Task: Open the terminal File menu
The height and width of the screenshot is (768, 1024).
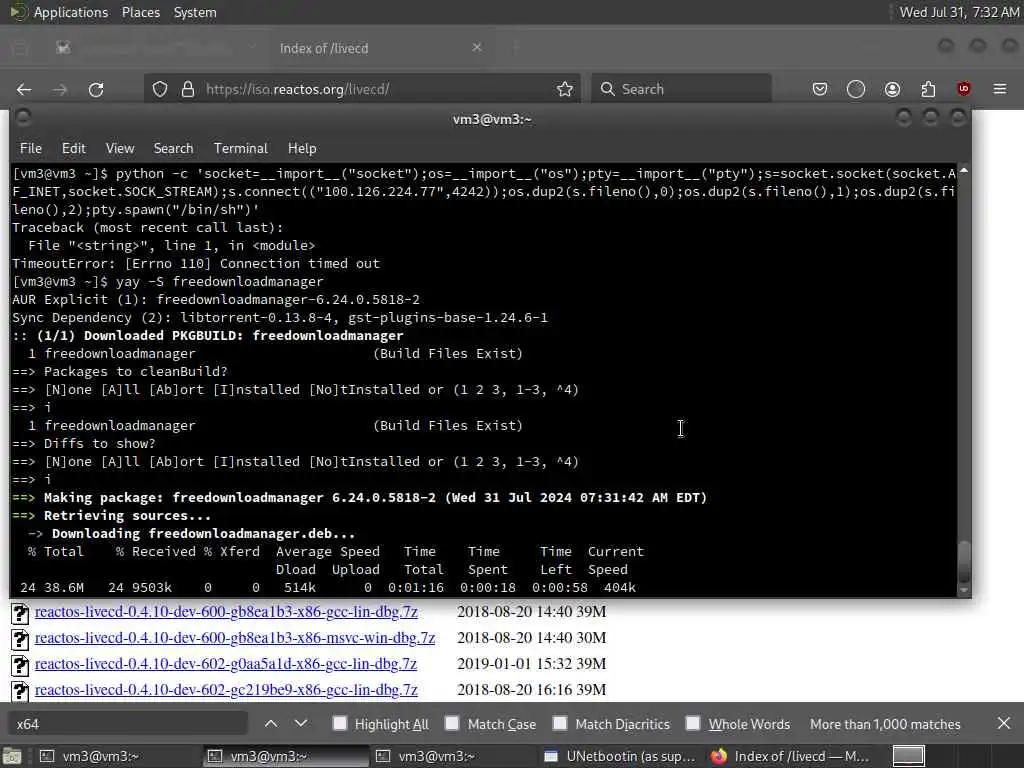Action: (31, 148)
